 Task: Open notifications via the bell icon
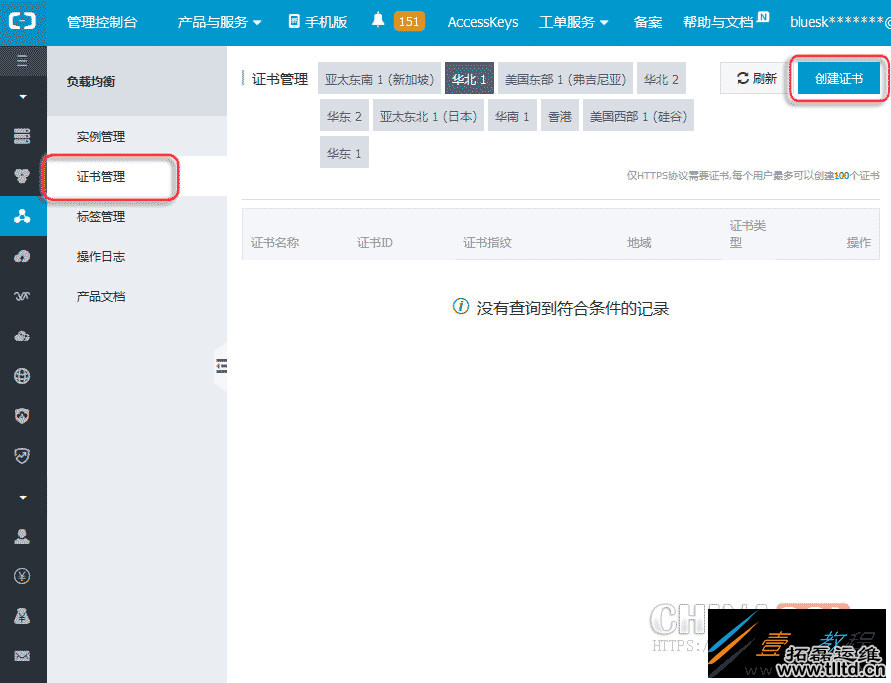pos(376,20)
